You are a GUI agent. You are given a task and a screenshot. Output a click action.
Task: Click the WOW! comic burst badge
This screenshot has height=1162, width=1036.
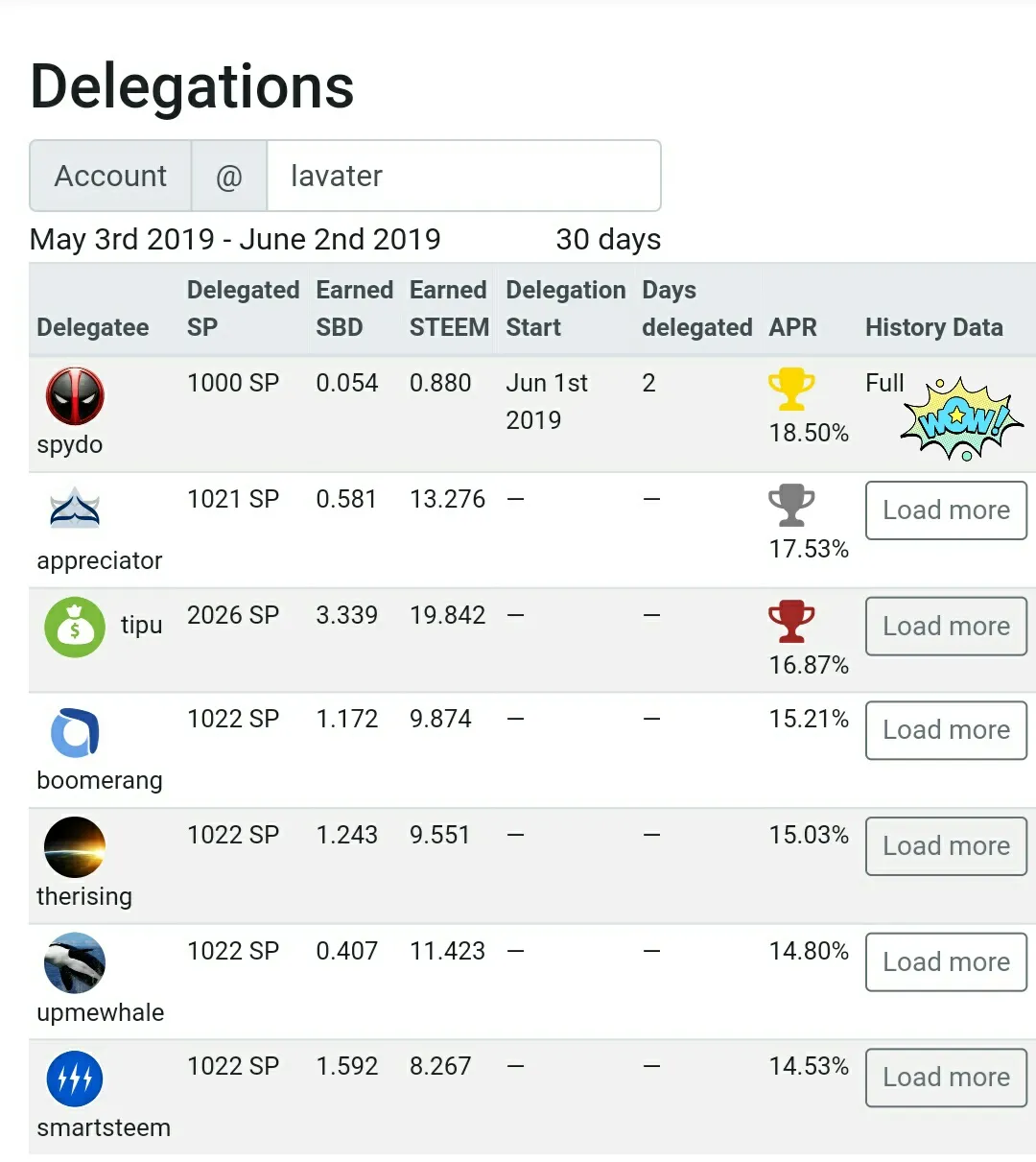(x=962, y=419)
